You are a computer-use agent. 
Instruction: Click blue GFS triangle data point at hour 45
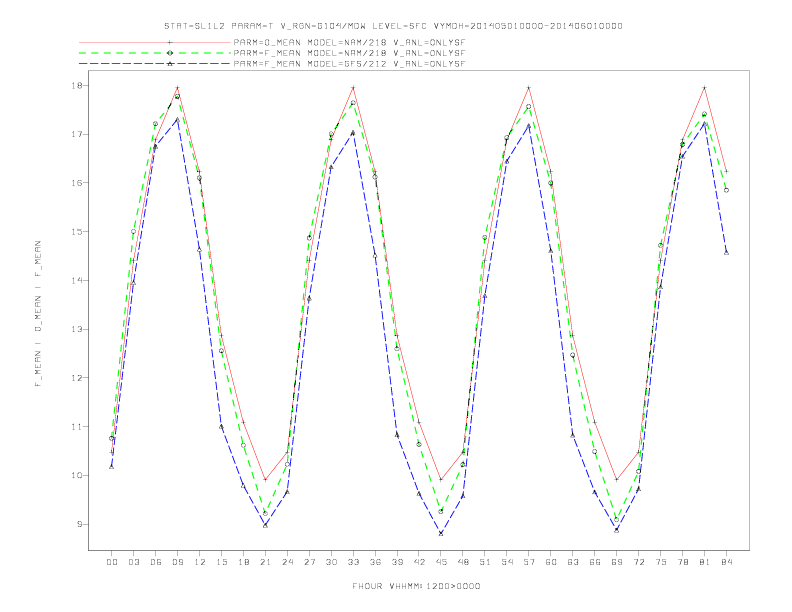(x=441, y=533)
